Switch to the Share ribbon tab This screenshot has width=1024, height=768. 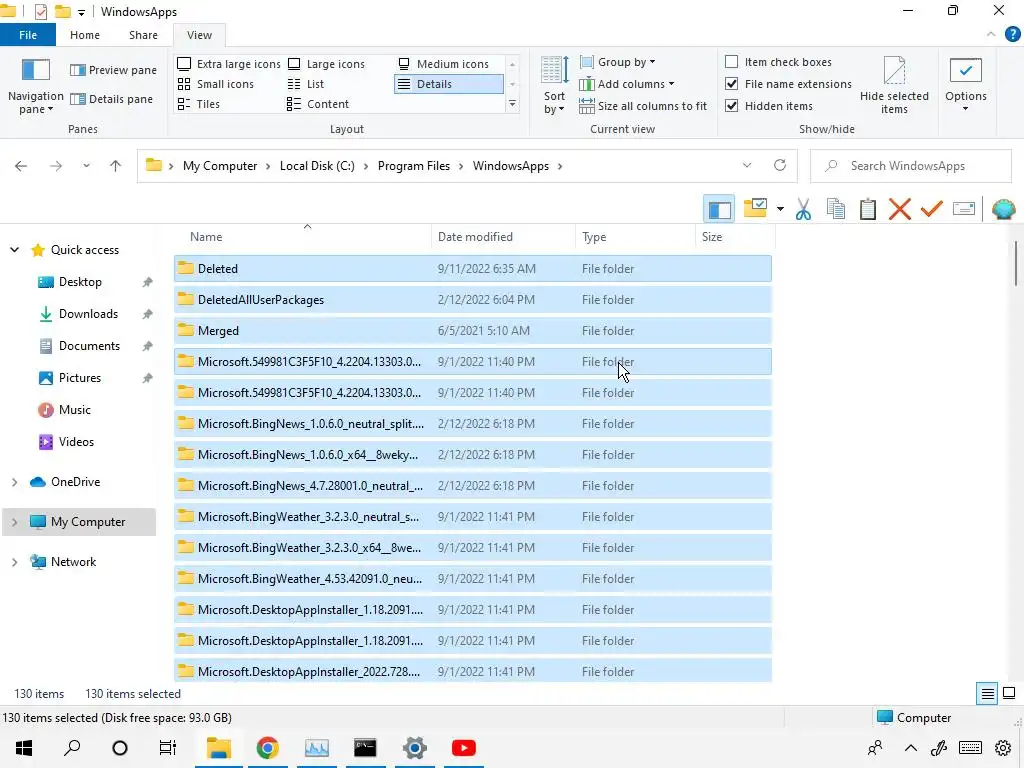[x=143, y=35]
